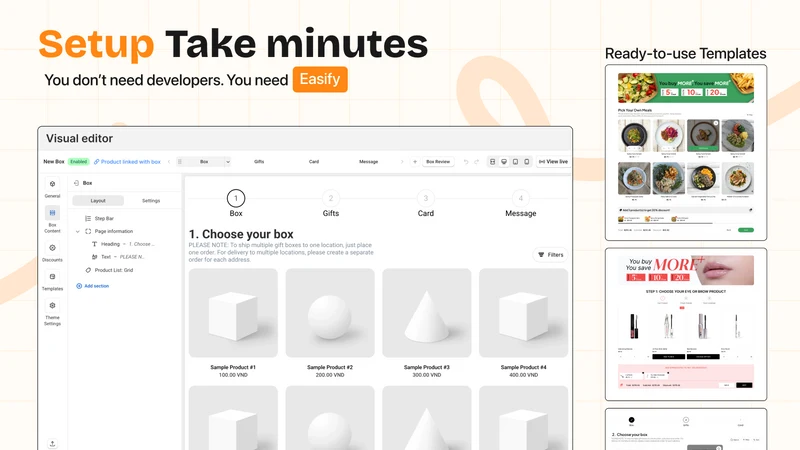The image size is (800, 450).
Task: Click step 3 Card circle in preview
Action: click(426, 198)
